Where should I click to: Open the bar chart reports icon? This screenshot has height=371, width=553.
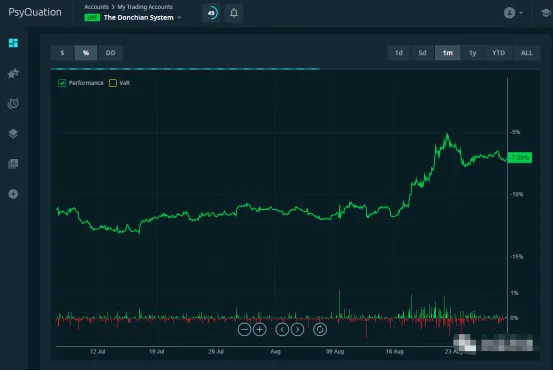[13, 164]
